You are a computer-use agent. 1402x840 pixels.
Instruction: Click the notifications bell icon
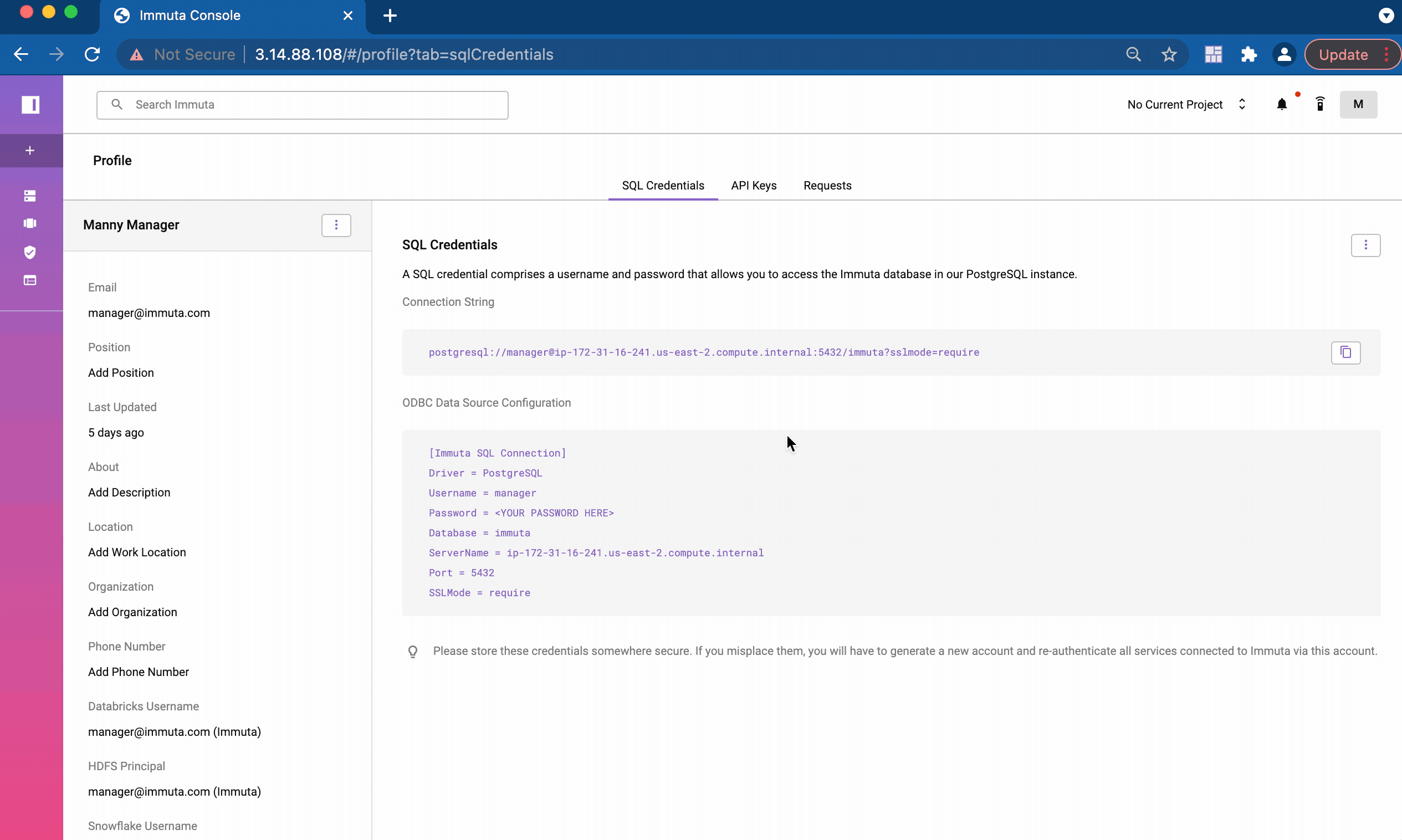(1282, 104)
